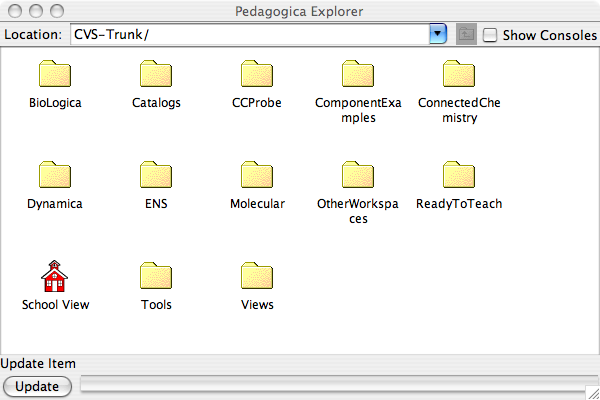Click the Update Item status text
Screen dimensions: 600x400
point(38,363)
